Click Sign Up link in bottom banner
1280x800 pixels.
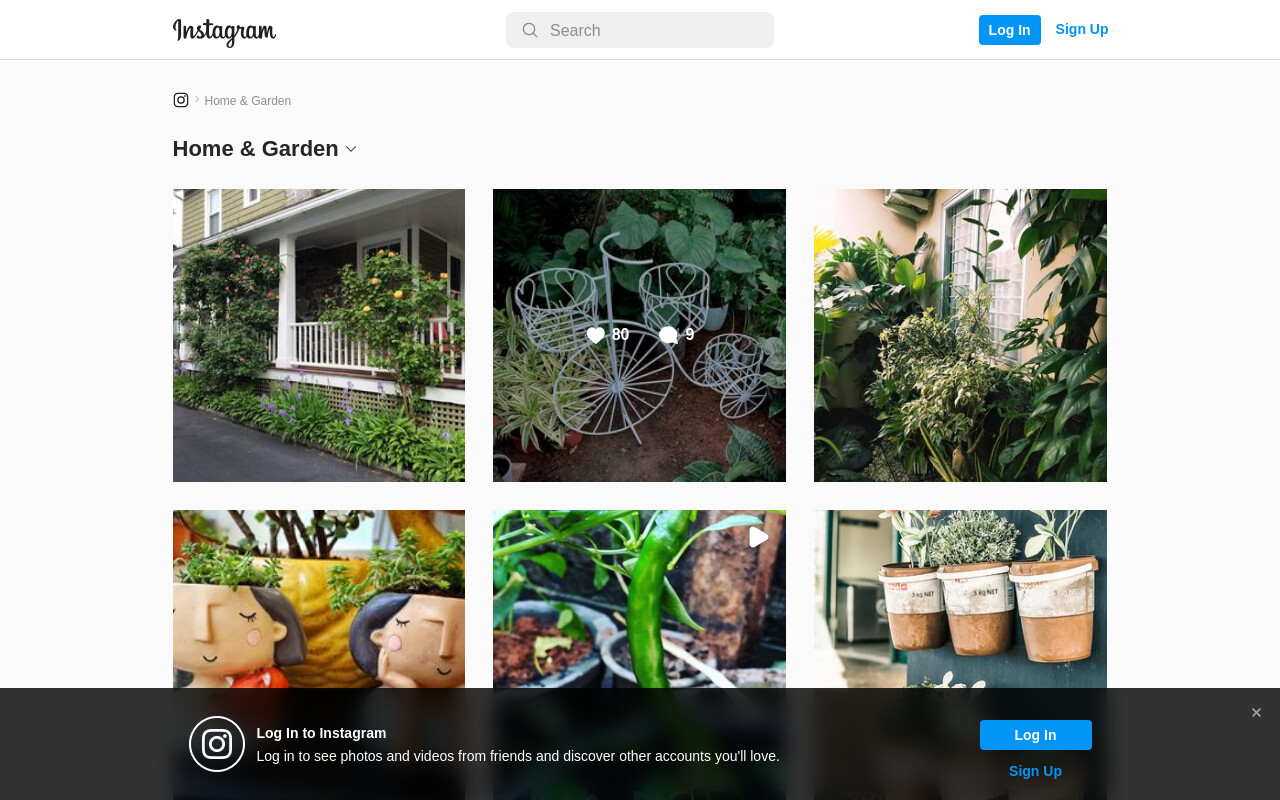click(x=1035, y=771)
